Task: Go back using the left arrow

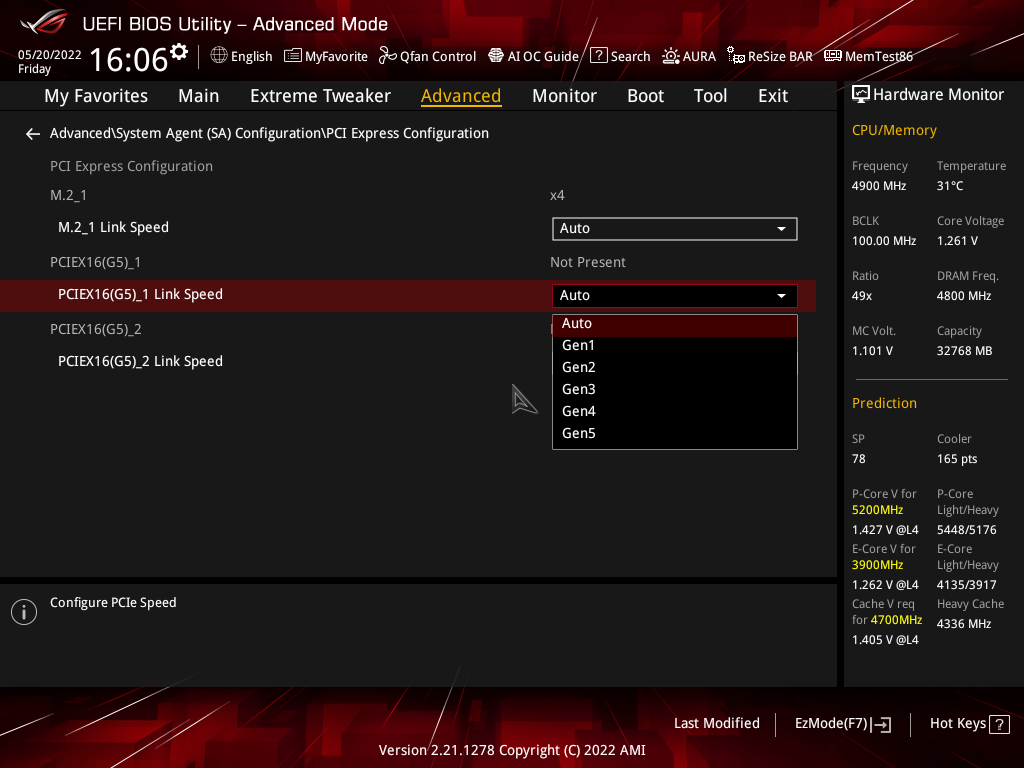Action: pos(33,134)
